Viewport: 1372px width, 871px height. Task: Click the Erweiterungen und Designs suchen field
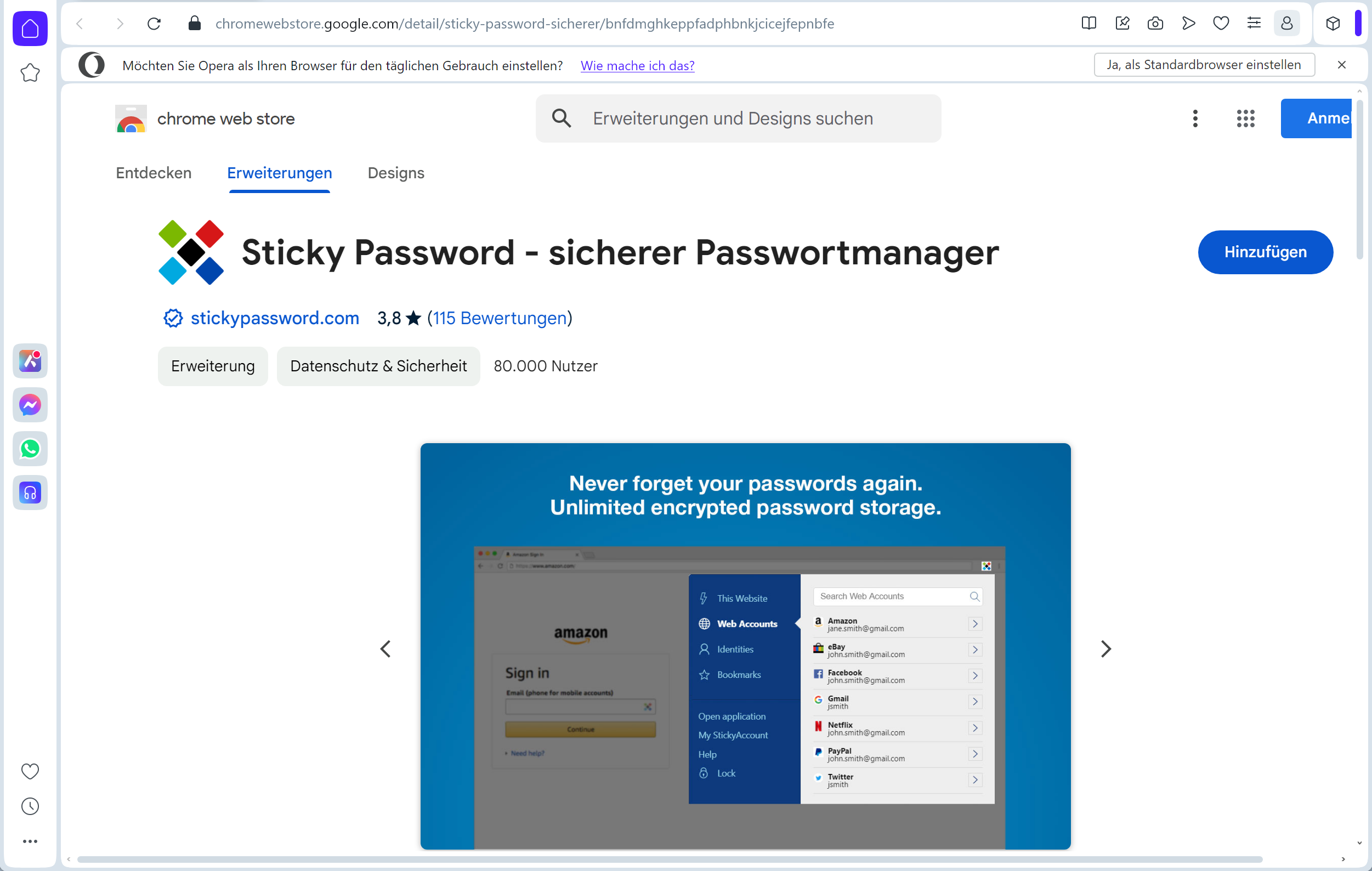click(x=739, y=118)
